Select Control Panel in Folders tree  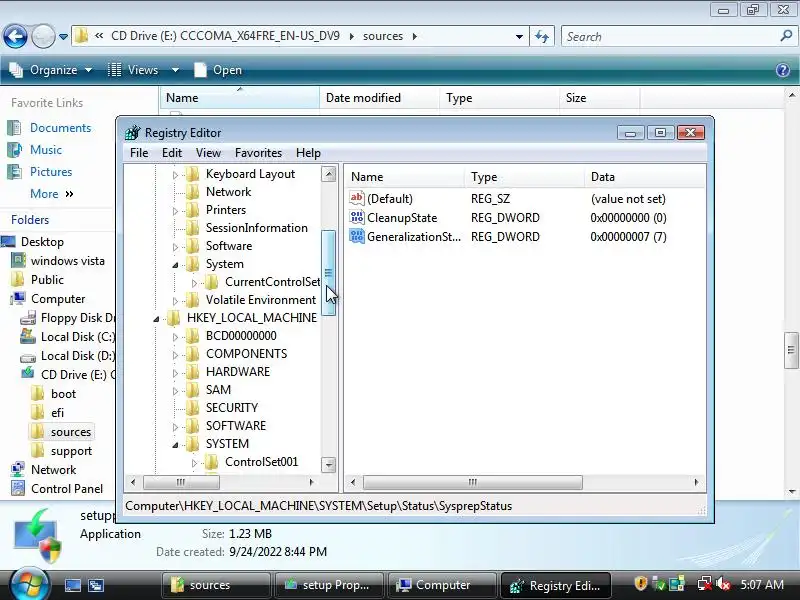point(66,489)
